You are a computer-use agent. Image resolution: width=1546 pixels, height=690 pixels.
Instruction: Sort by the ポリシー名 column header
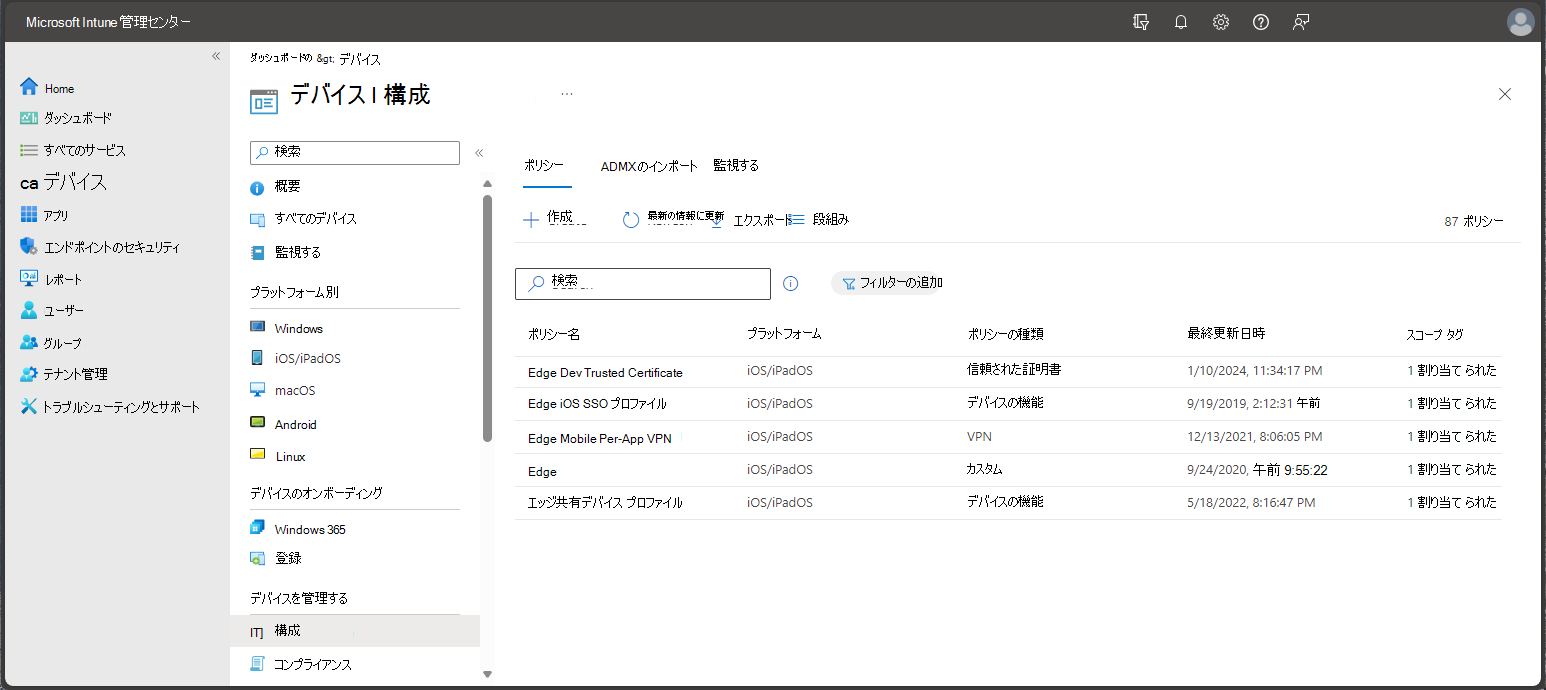pos(553,334)
